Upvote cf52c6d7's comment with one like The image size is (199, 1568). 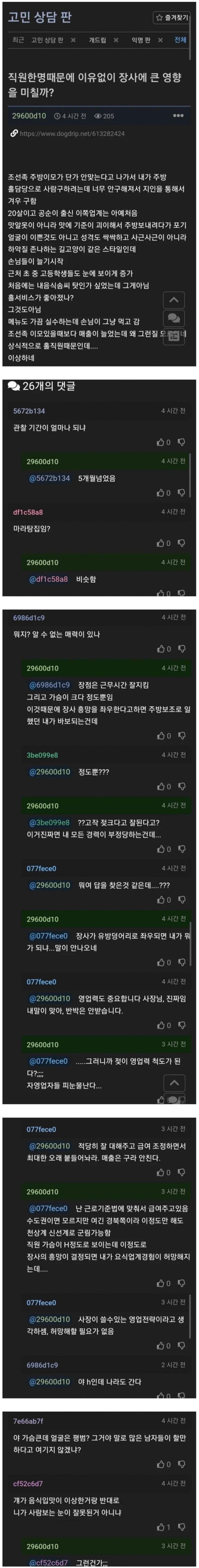point(164,1527)
